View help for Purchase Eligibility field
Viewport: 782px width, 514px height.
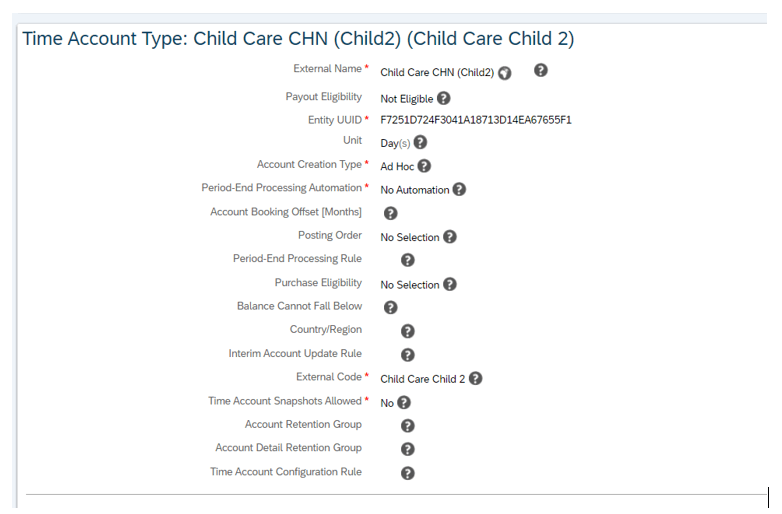(449, 284)
